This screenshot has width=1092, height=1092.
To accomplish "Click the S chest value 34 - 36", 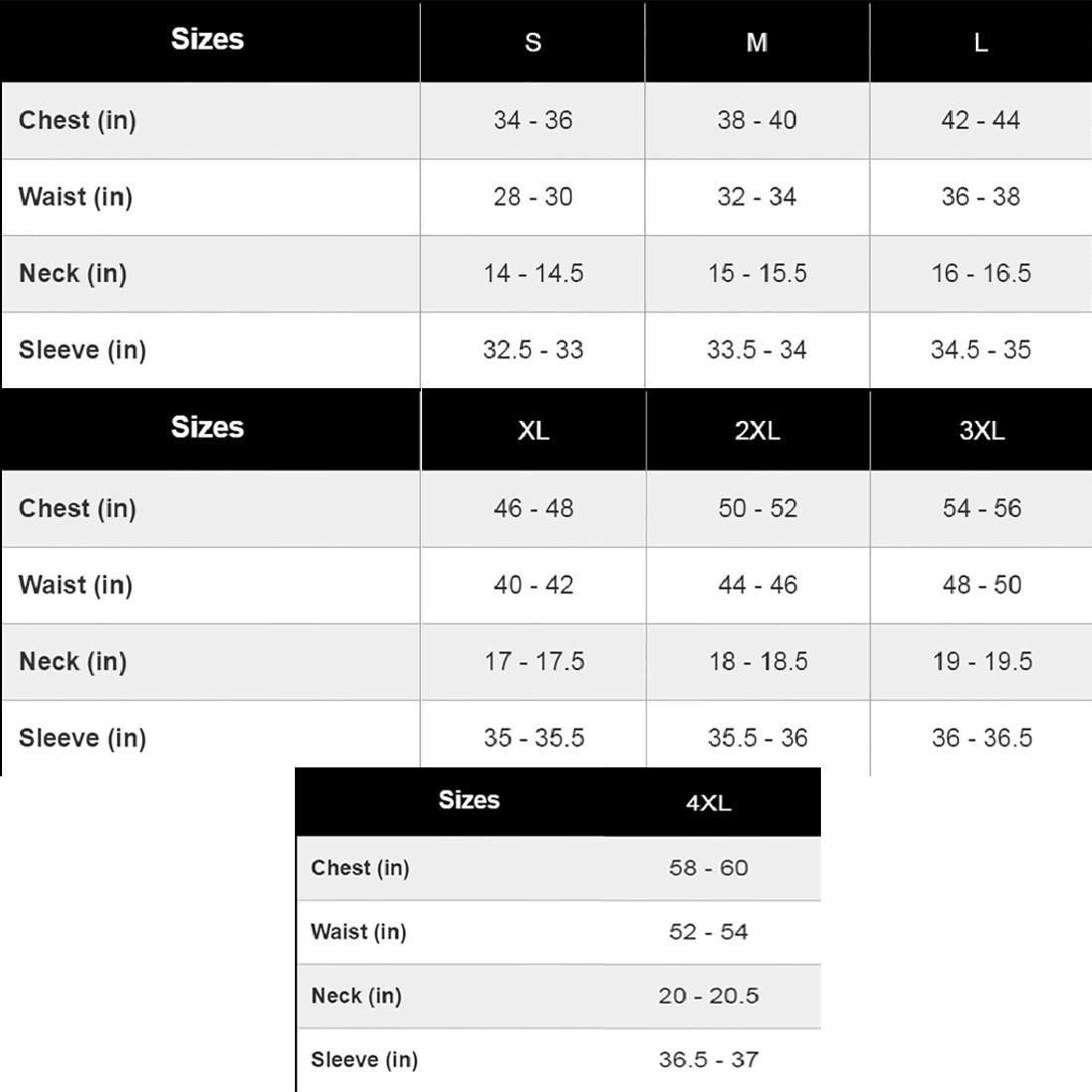I will [x=533, y=120].
